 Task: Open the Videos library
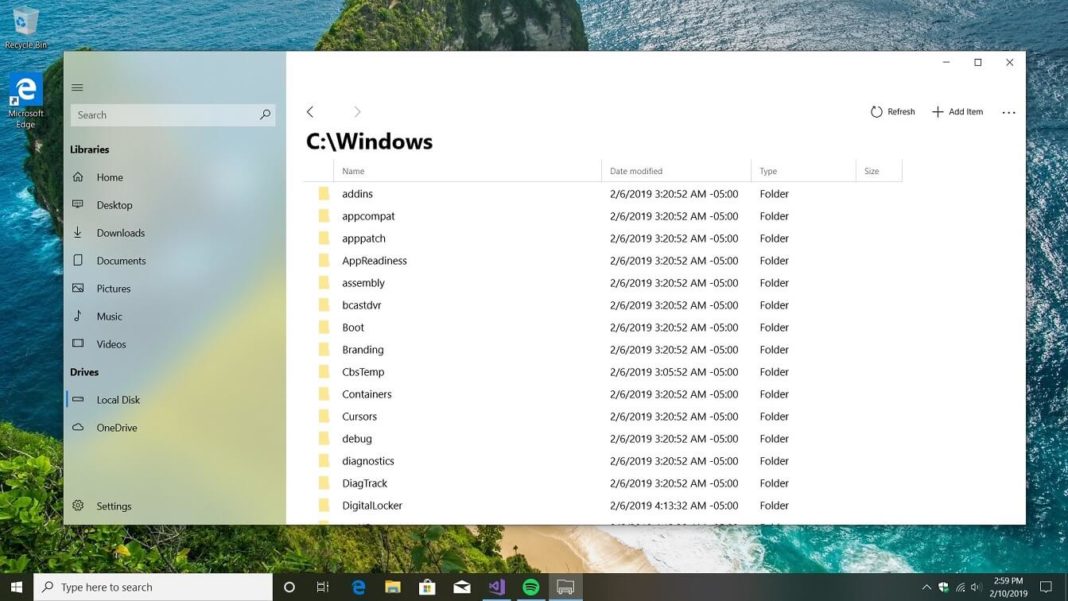point(110,344)
